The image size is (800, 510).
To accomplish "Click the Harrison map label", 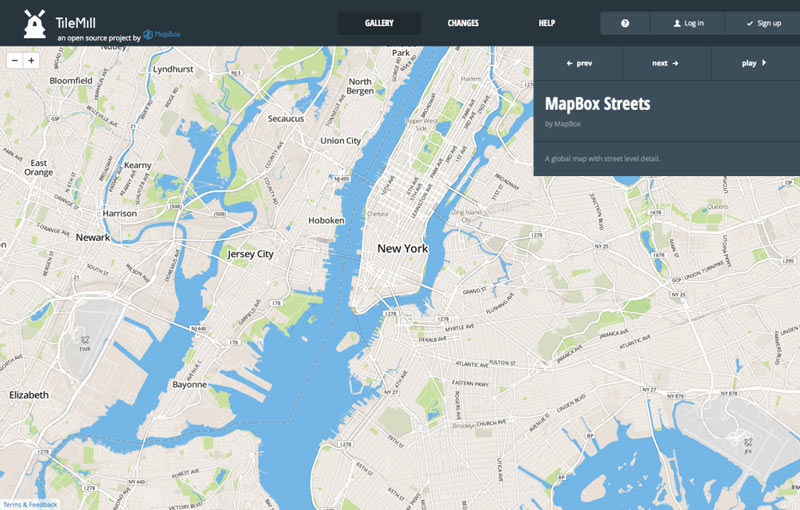I will [119, 213].
